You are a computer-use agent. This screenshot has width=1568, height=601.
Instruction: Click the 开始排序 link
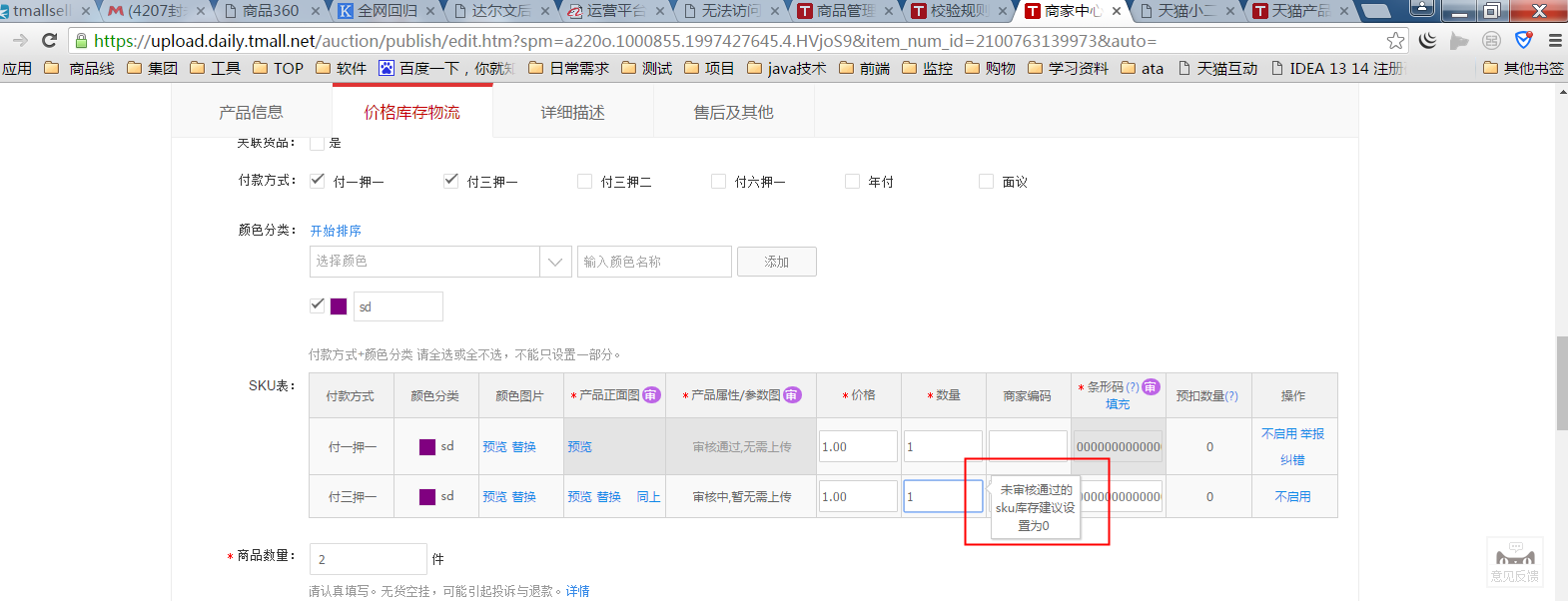pos(336,231)
